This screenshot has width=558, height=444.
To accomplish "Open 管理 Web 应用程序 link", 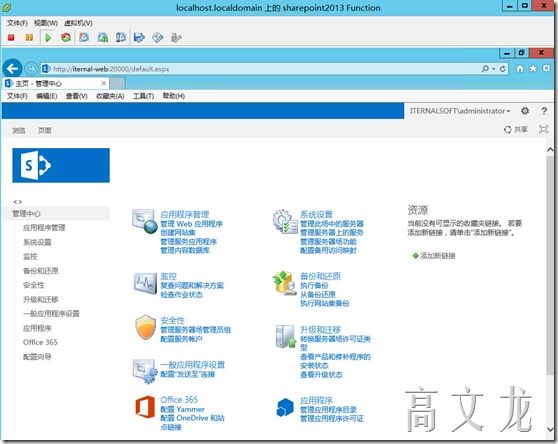I will click(191, 224).
